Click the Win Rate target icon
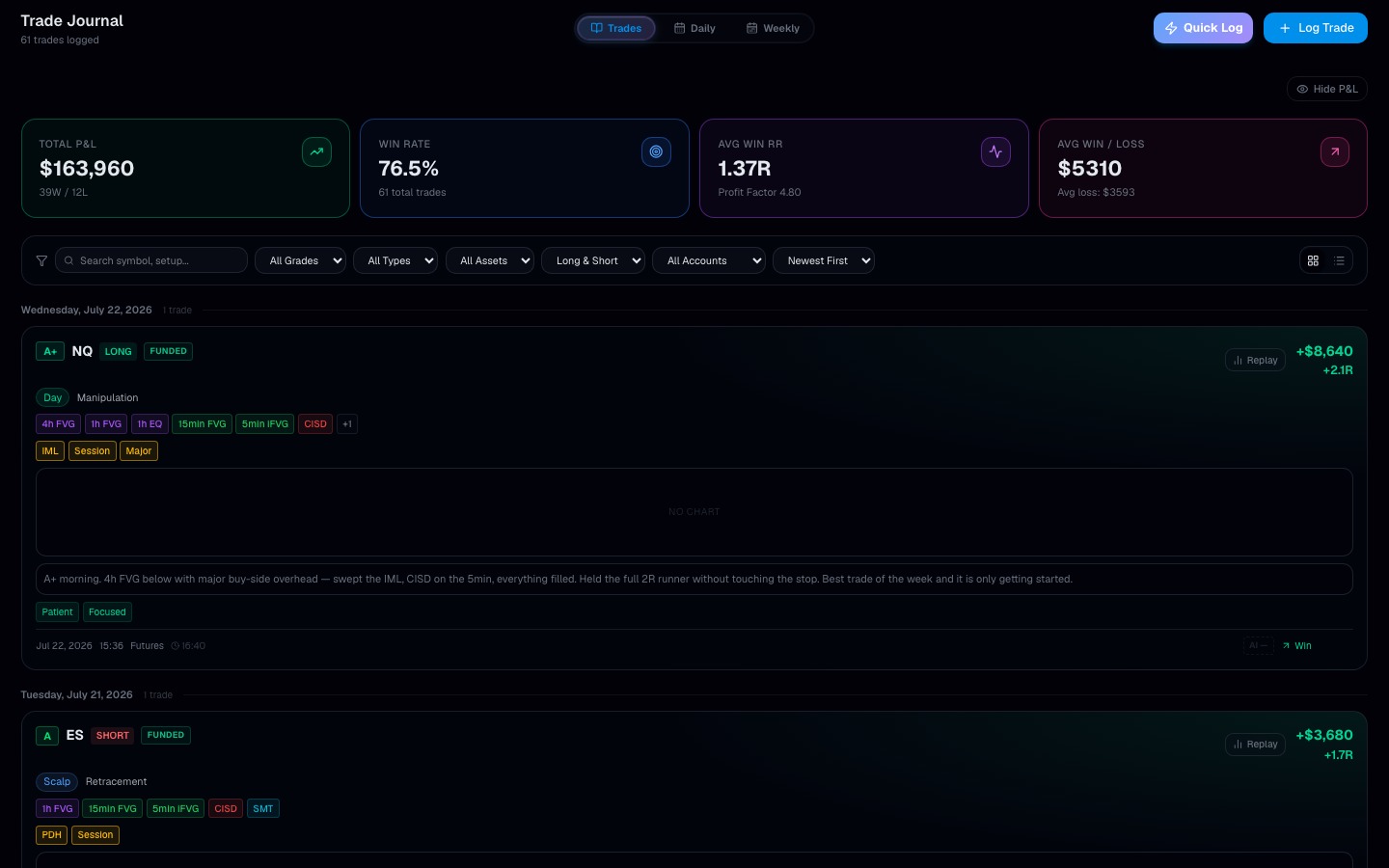1389x868 pixels. (656, 151)
